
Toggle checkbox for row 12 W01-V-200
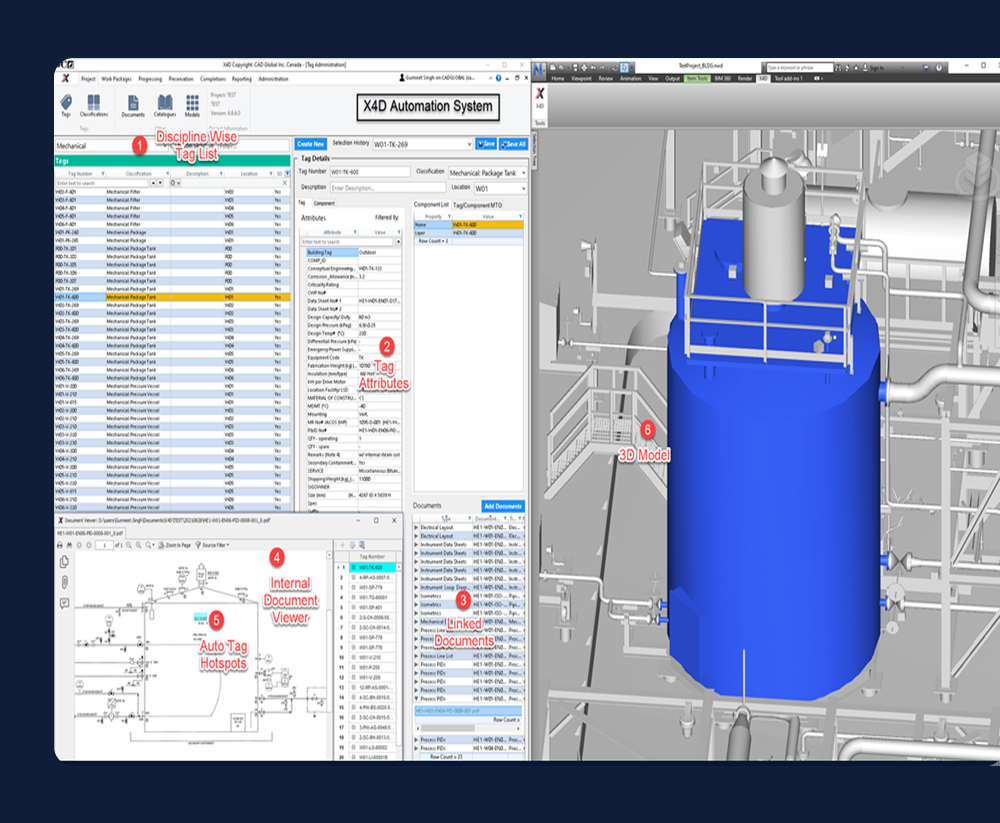coord(353,678)
